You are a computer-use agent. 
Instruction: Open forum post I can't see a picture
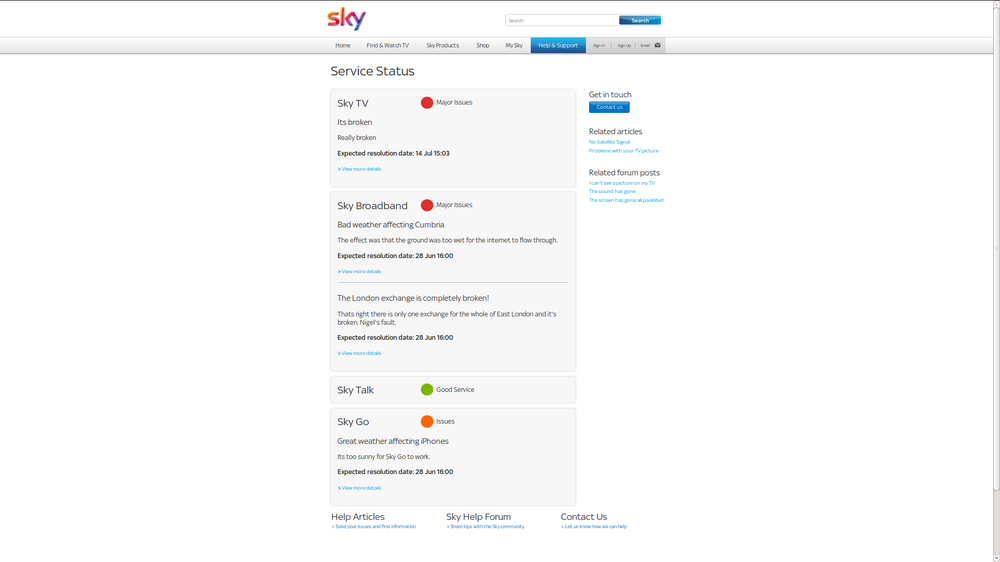coord(622,183)
